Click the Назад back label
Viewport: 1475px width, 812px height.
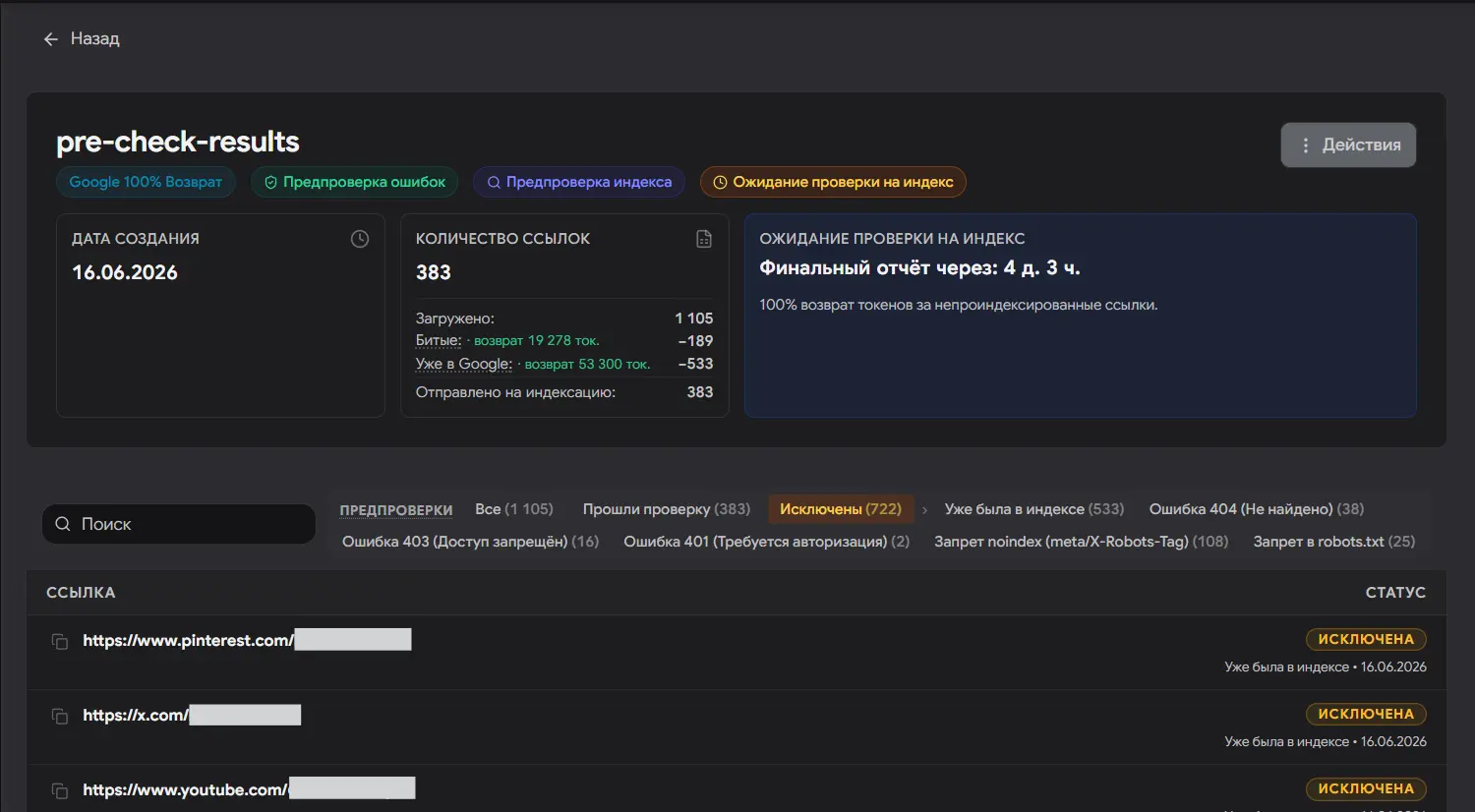click(95, 38)
